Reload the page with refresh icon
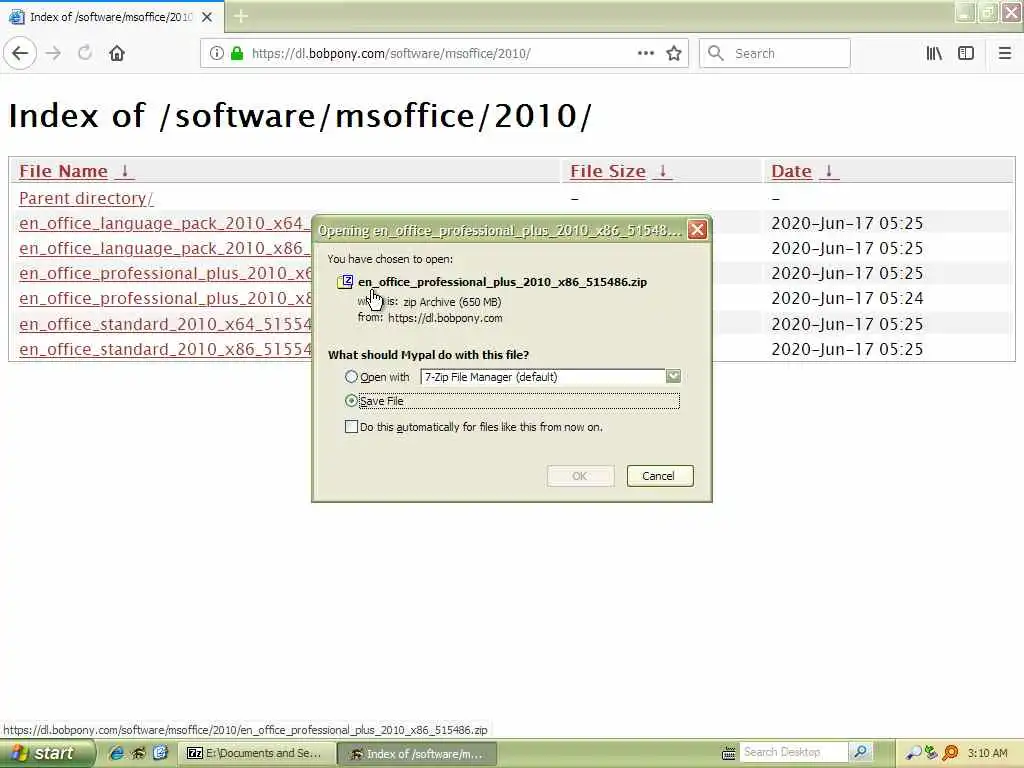Image resolution: width=1024 pixels, height=768 pixels. click(x=85, y=53)
